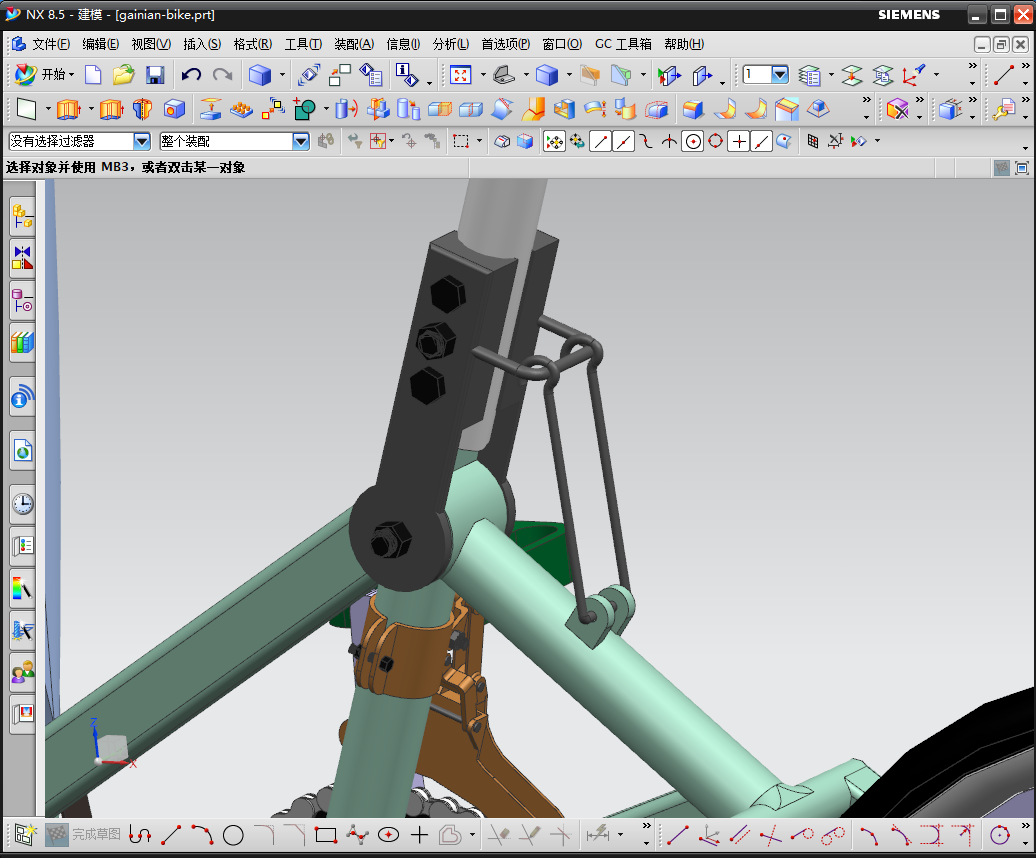Expand dropdown arrow next to Unite icon
1036x858 pixels.
click(x=326, y=109)
